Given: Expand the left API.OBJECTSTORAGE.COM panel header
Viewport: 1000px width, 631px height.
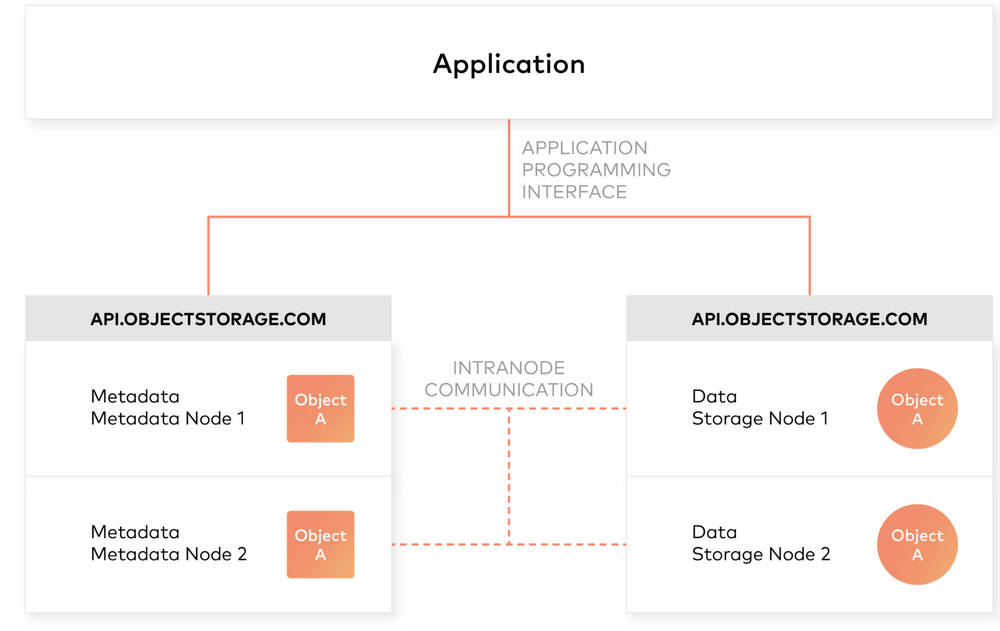Looking at the screenshot, I should tap(208, 318).
